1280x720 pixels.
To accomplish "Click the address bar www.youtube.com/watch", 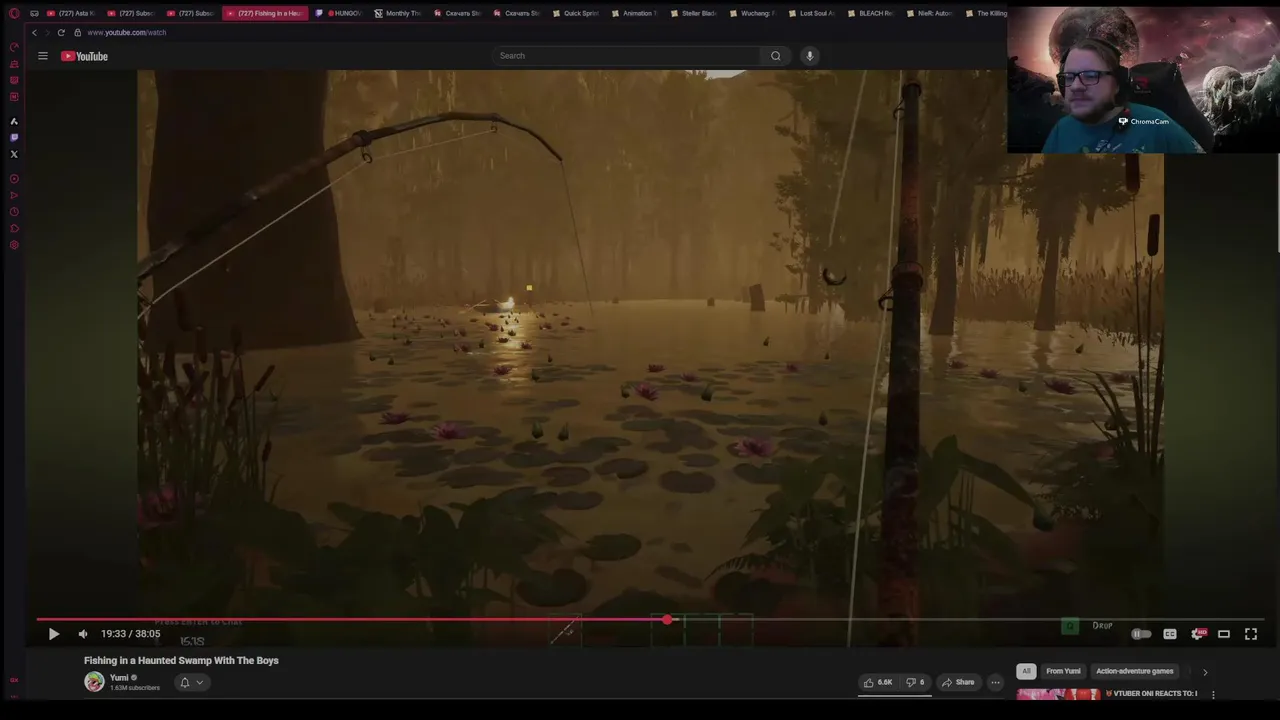I will (x=126, y=32).
